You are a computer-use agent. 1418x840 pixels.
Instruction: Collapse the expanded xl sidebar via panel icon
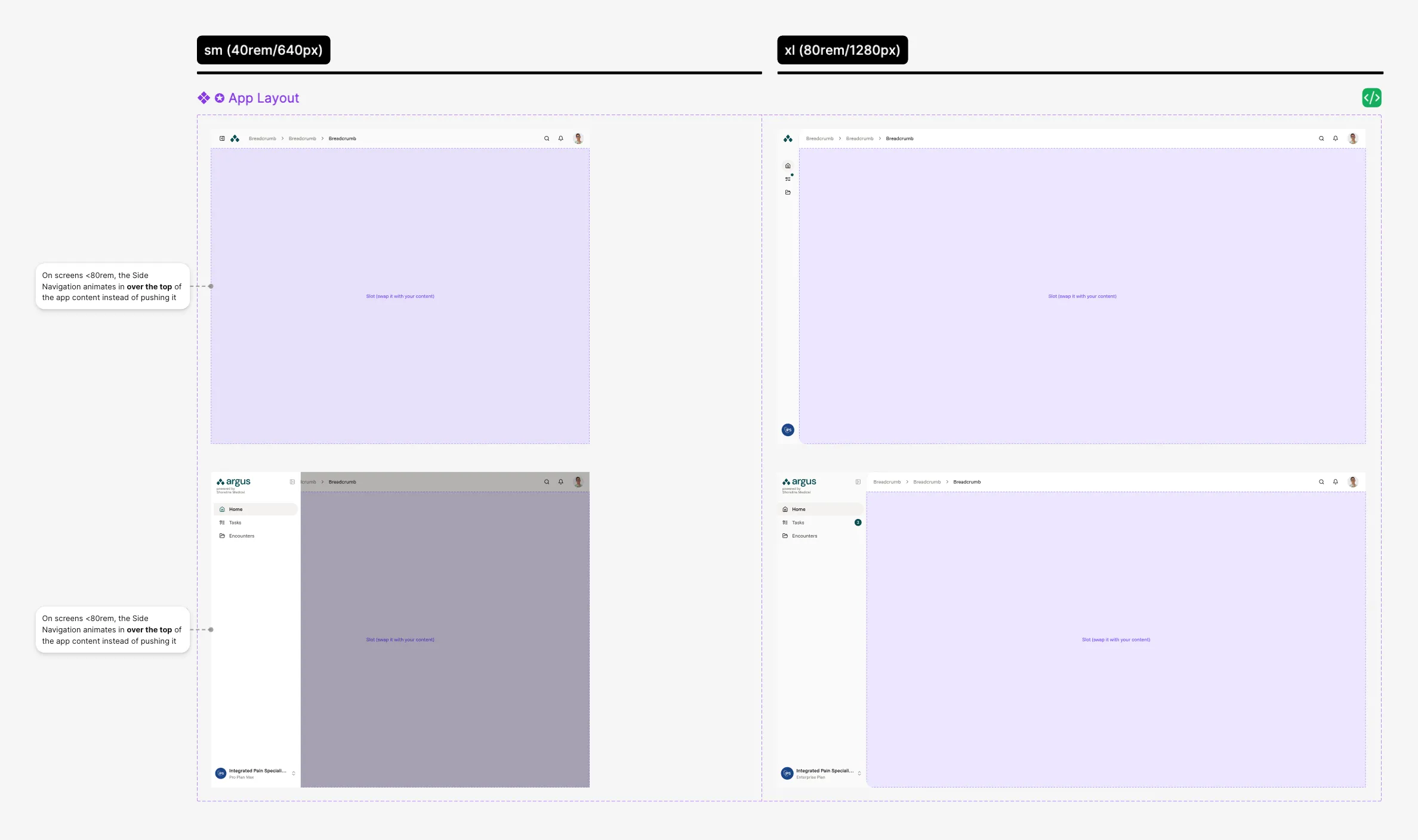coord(858,482)
